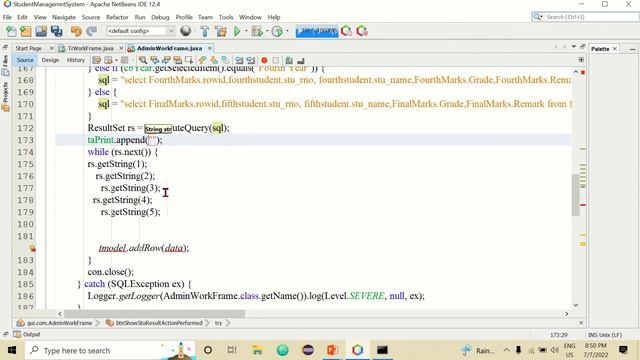Click the Previous Bookmark icon

202,60
